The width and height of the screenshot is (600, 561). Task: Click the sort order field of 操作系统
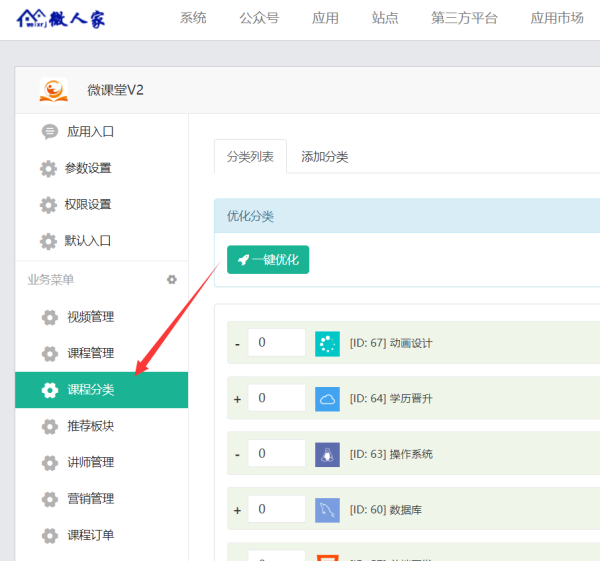point(277,453)
